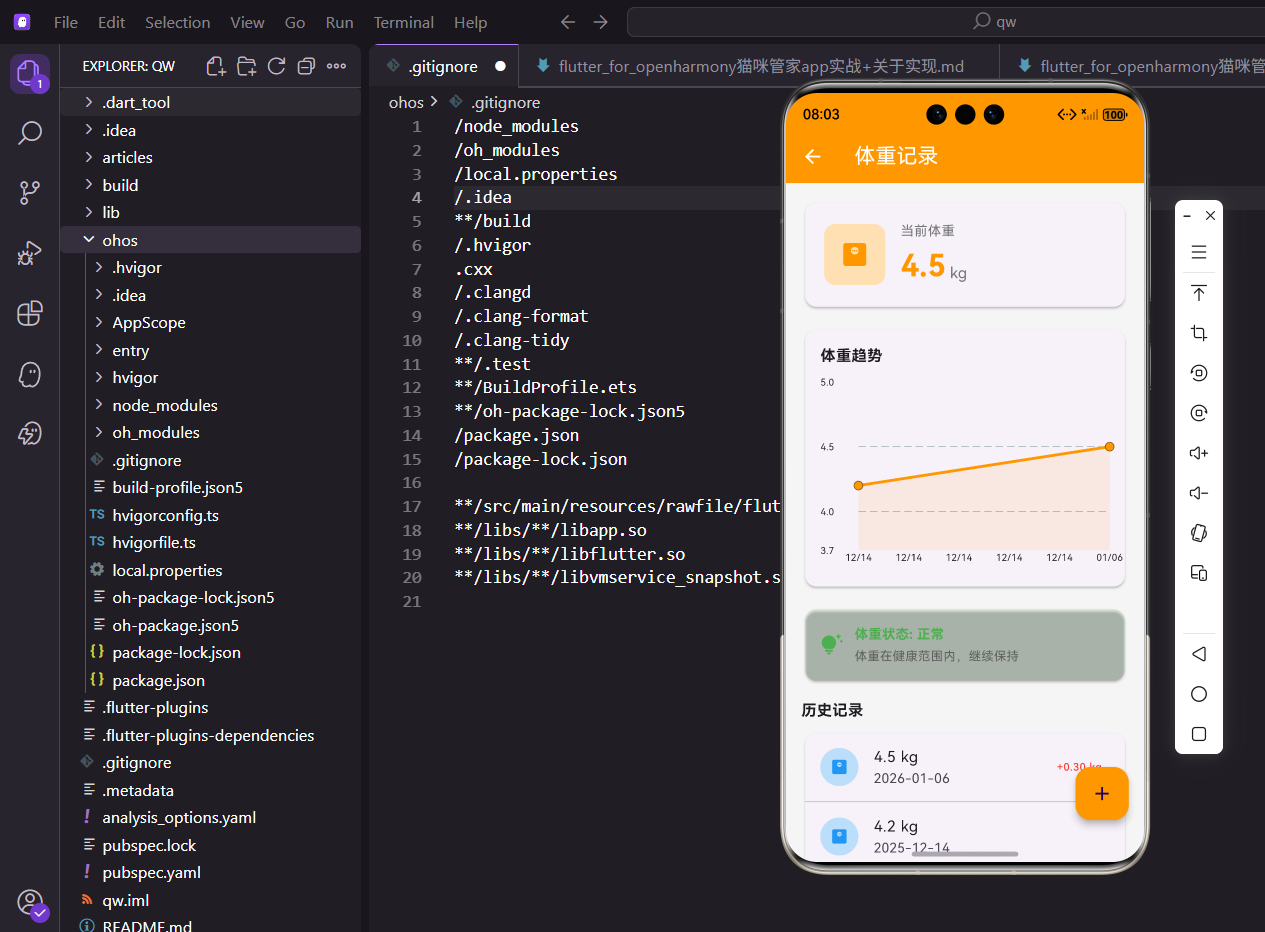The image size is (1265, 932).
Task: Open the Source Control view
Action: pyautogui.click(x=30, y=193)
